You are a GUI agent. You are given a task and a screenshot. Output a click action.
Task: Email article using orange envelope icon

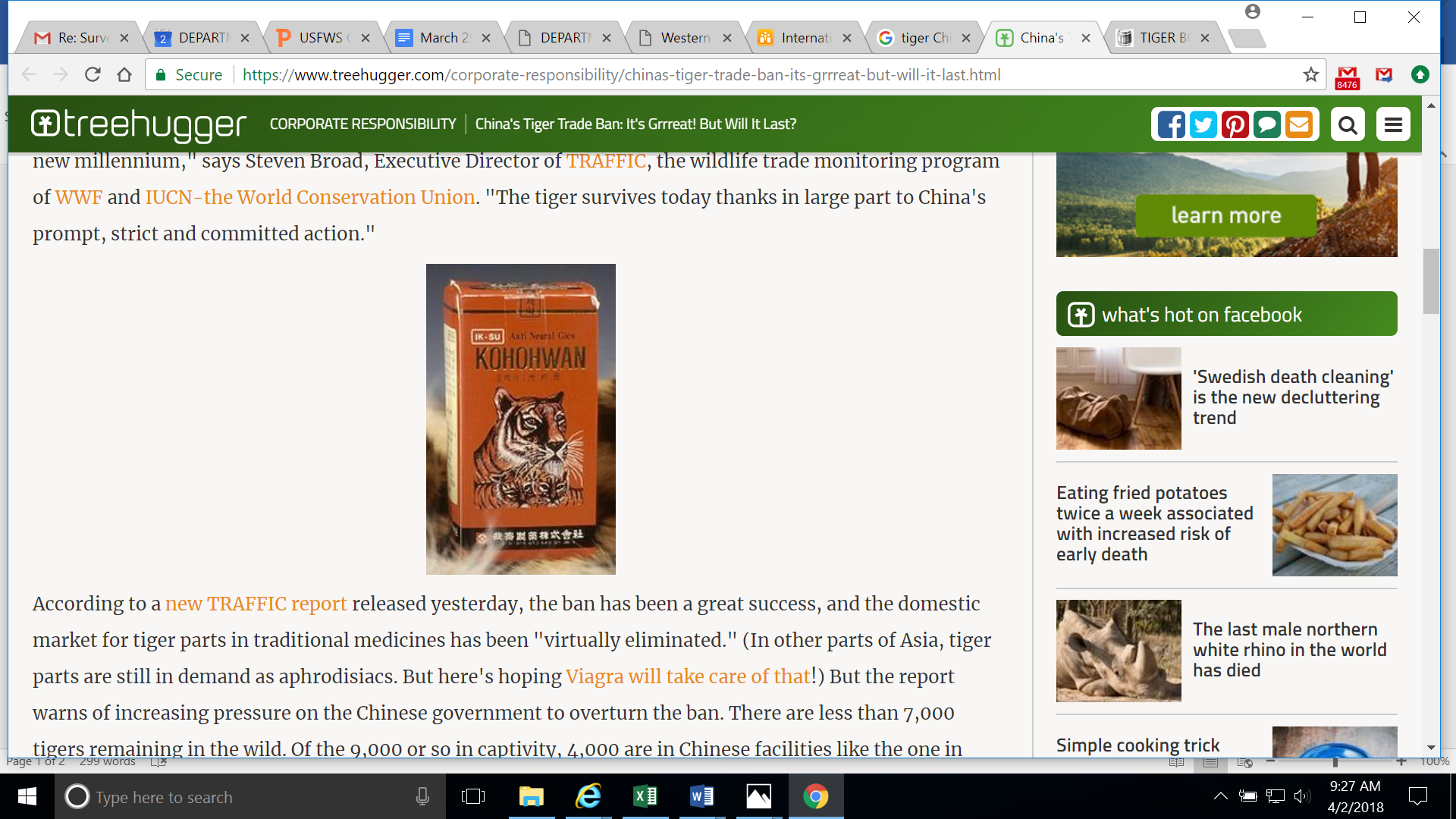tap(1298, 124)
